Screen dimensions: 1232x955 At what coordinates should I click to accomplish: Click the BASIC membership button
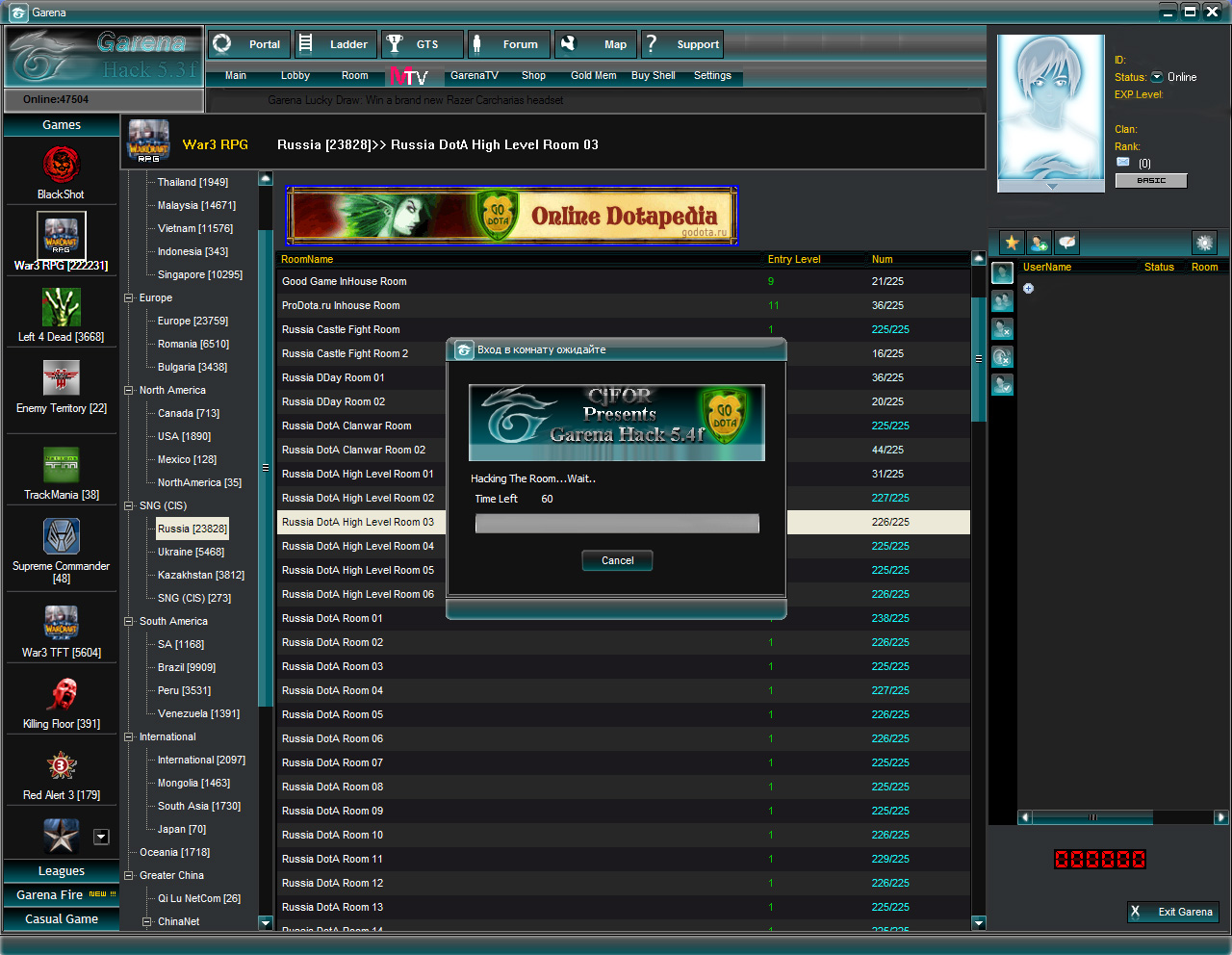click(1151, 181)
